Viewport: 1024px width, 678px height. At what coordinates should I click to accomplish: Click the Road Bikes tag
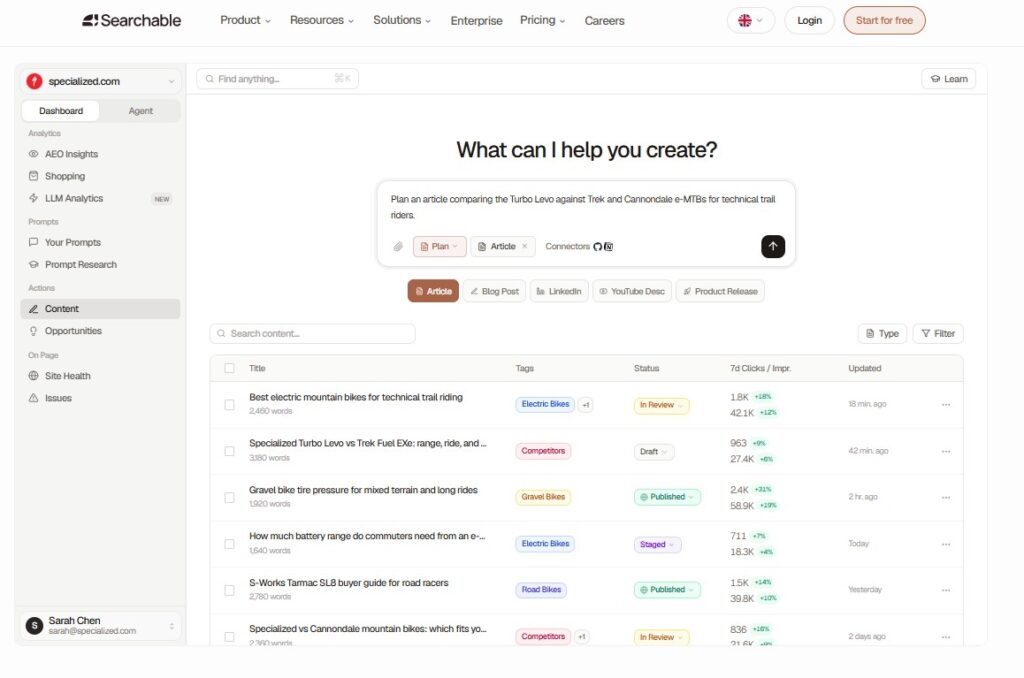click(541, 590)
